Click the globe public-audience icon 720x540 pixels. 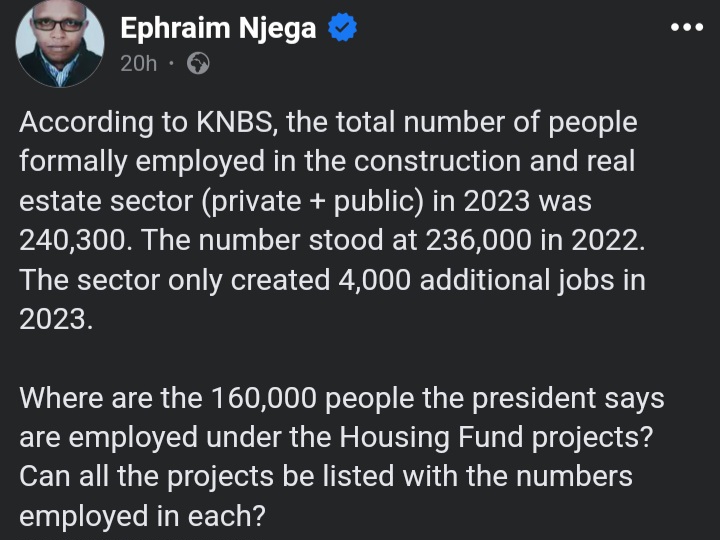(x=198, y=63)
